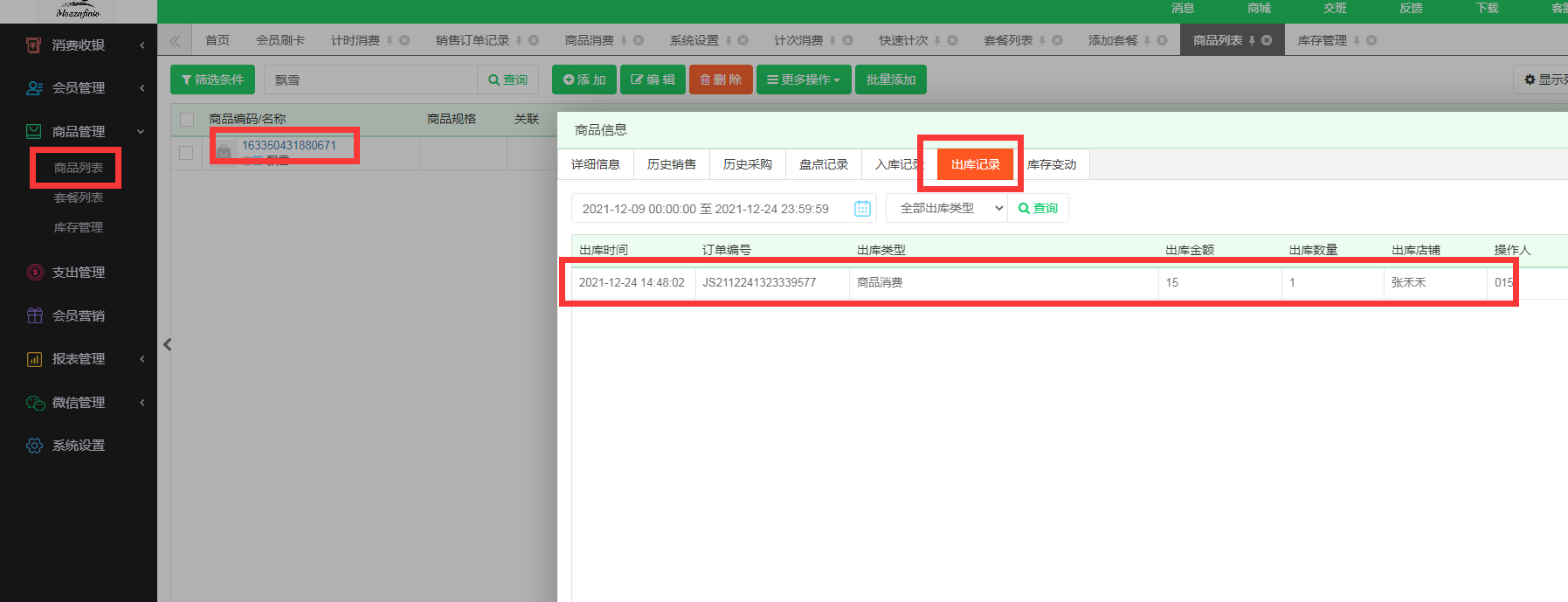This screenshot has height=602, width=1568.
Task: Click the calendar icon in date range field
Action: click(862, 208)
